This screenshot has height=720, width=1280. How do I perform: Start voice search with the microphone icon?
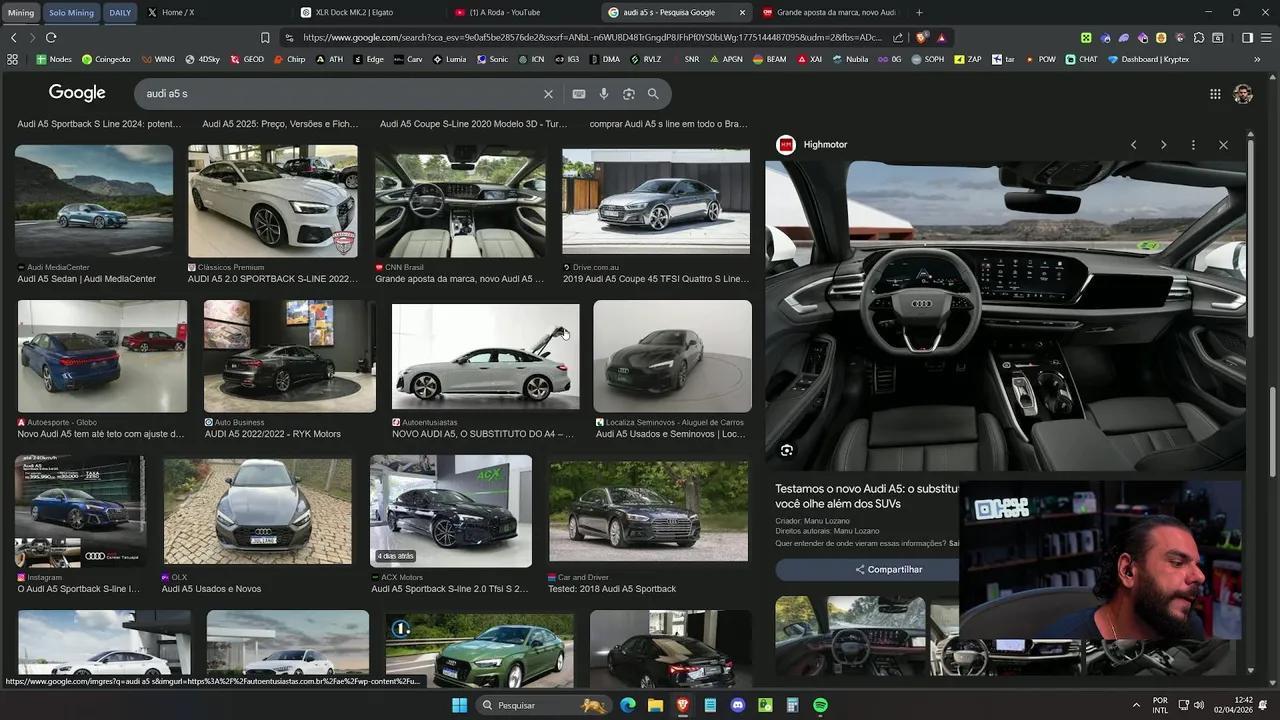pos(604,94)
